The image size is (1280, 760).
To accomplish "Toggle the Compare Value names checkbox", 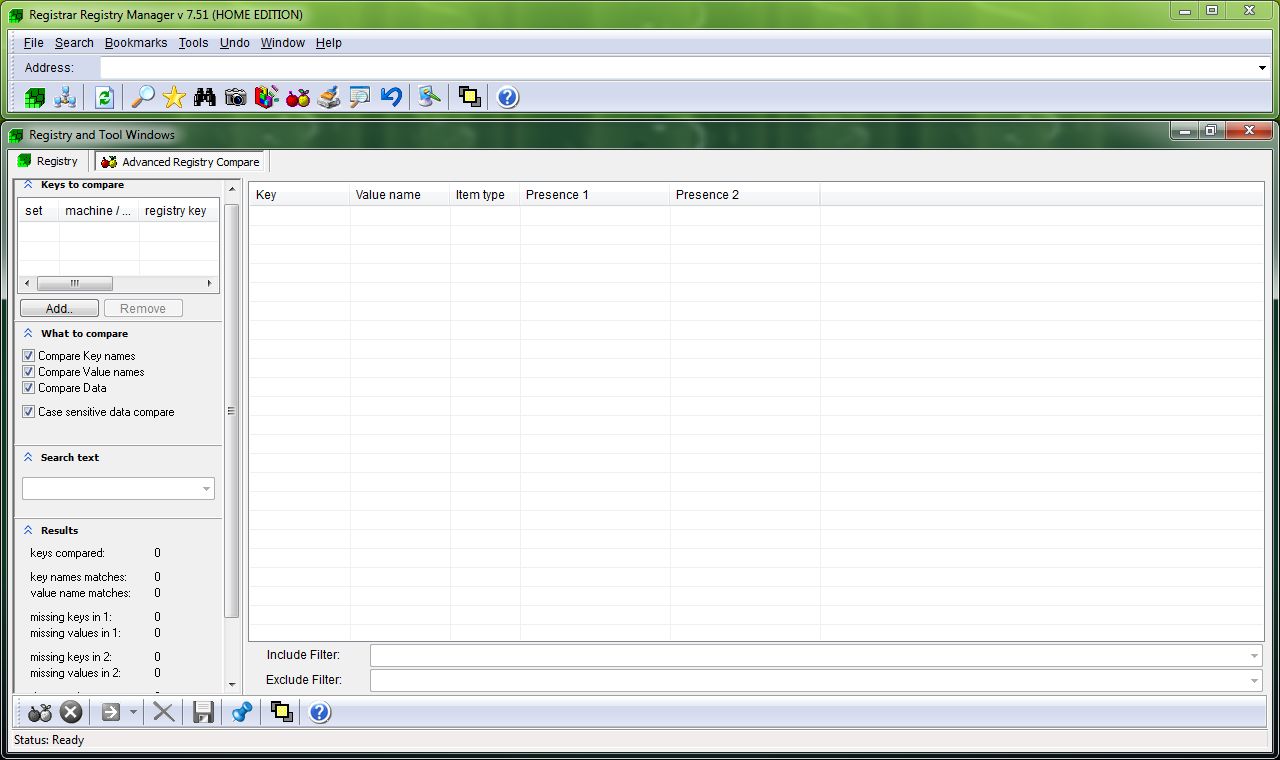I will pos(29,372).
